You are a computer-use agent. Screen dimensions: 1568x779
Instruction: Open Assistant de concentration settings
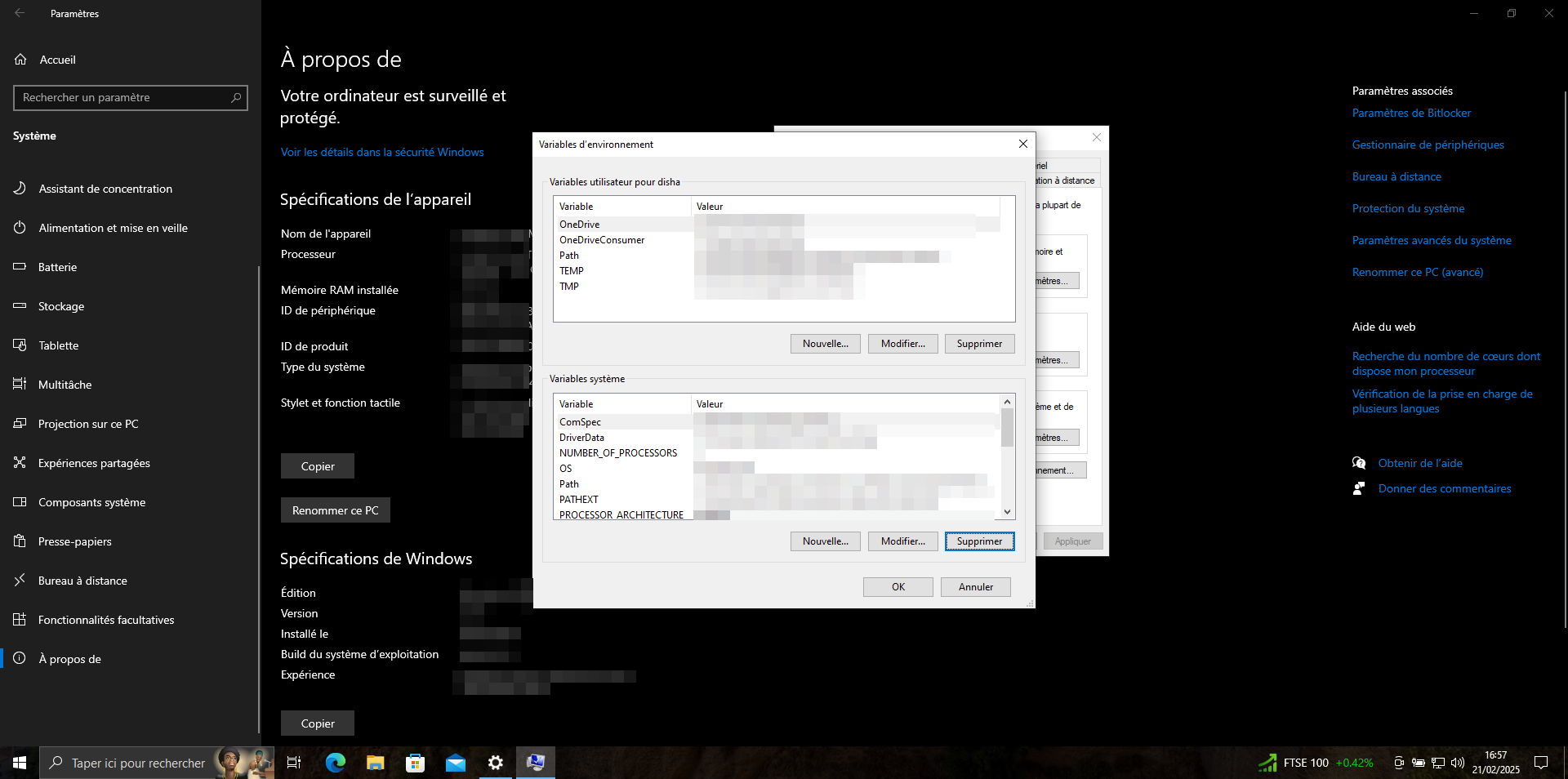(105, 189)
